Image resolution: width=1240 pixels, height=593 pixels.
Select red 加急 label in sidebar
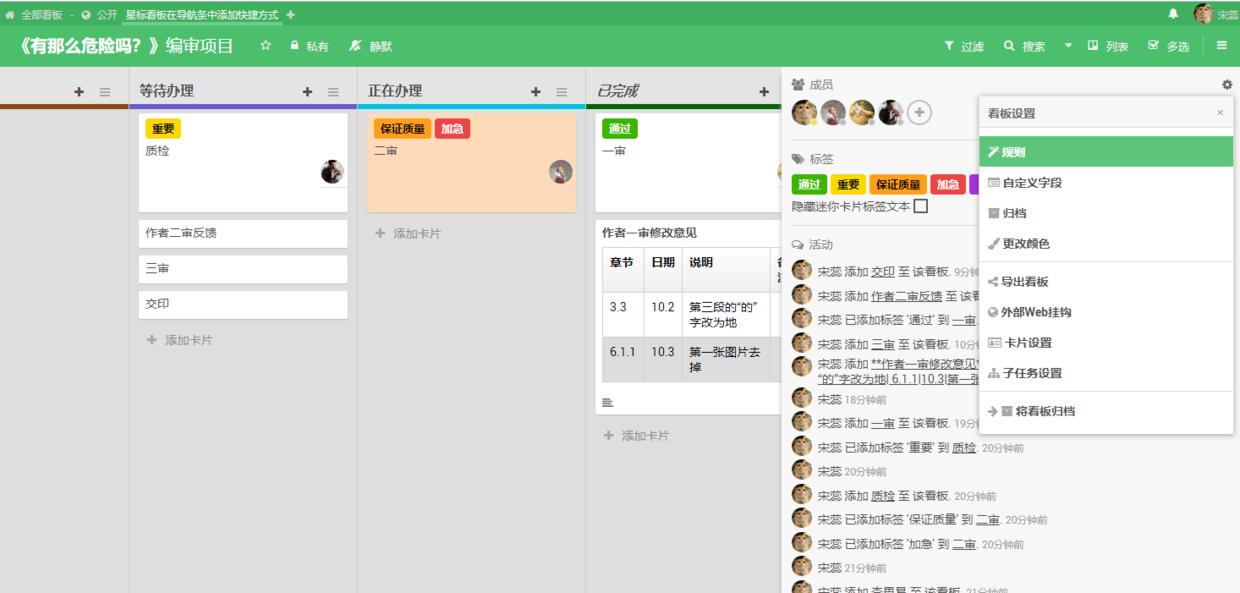946,184
